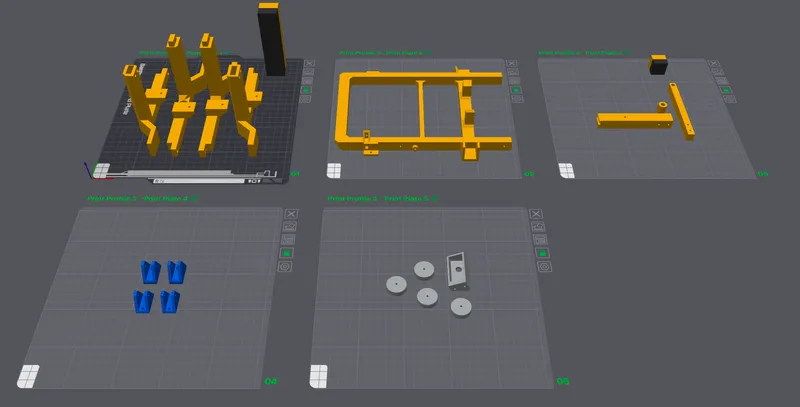Arrange objects on plate 1
The height and width of the screenshot is (407, 800).
point(308,81)
